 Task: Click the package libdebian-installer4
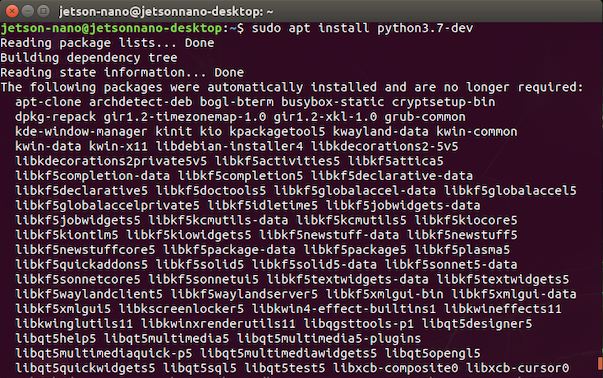(229, 146)
